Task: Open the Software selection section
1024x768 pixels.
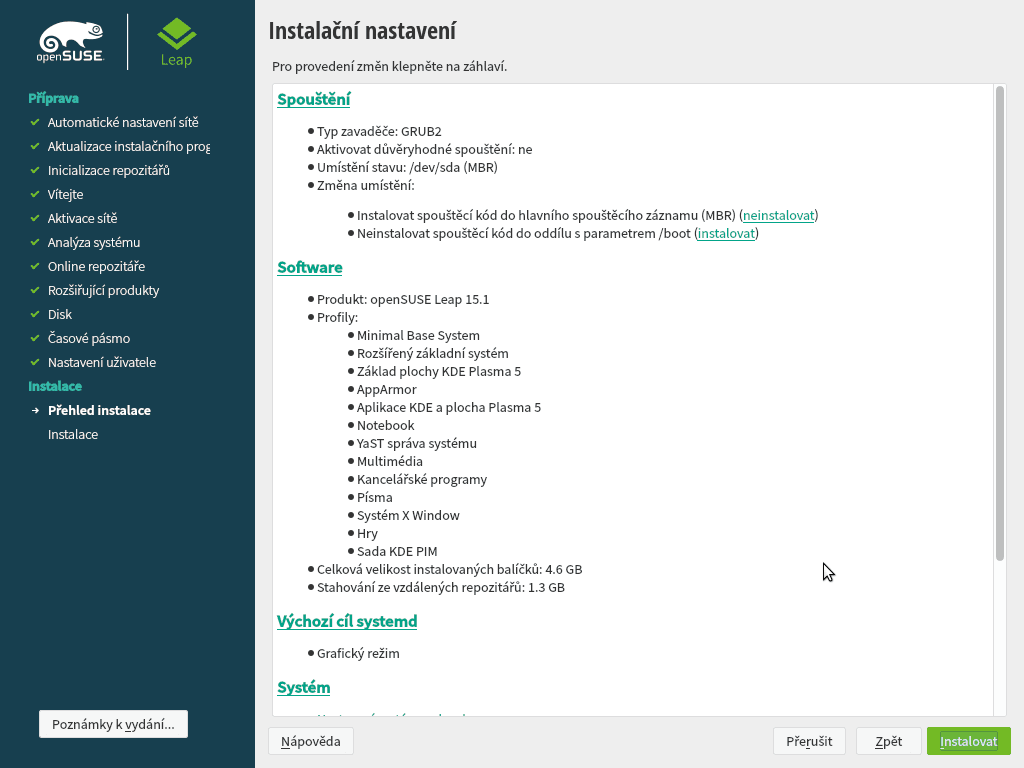Action: point(309,268)
